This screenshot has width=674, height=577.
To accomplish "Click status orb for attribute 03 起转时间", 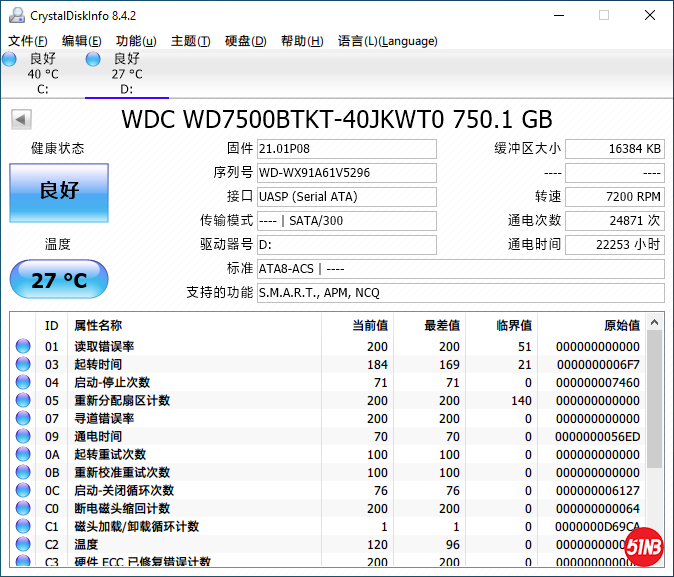I will 23,364.
